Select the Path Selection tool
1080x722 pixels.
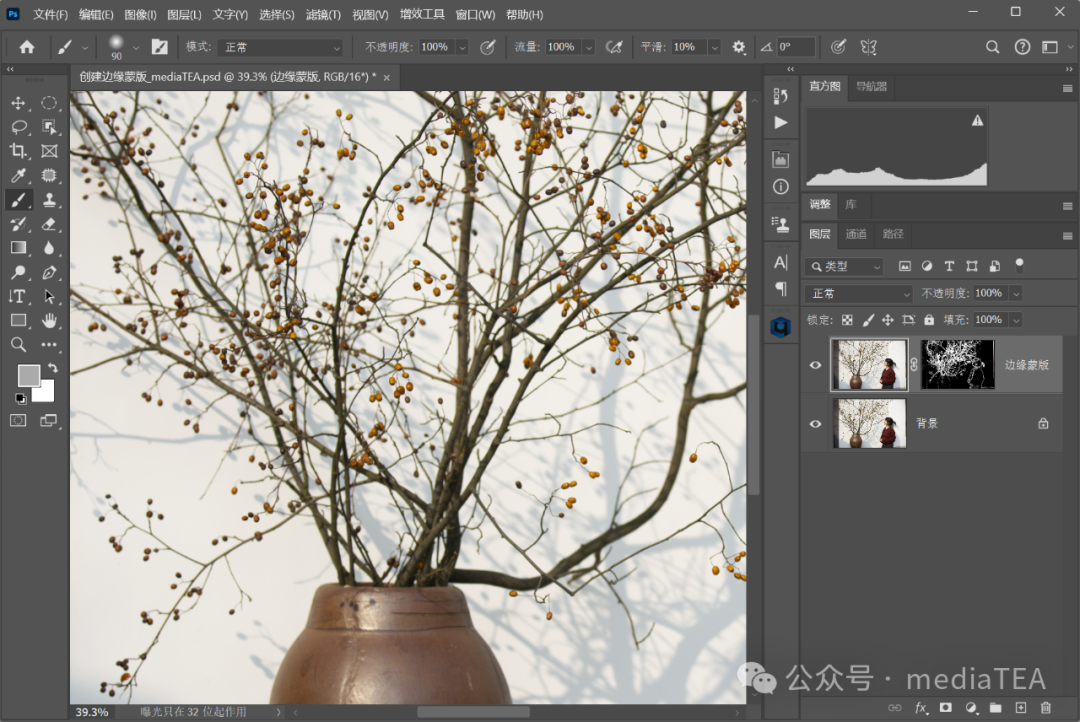click(49, 296)
